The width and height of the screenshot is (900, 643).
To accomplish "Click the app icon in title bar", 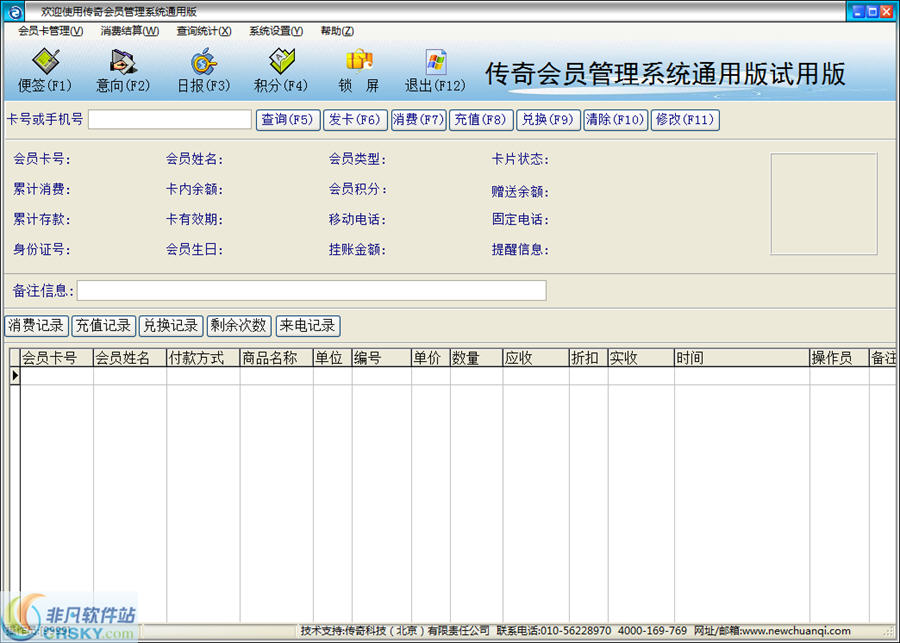I will (x=13, y=11).
